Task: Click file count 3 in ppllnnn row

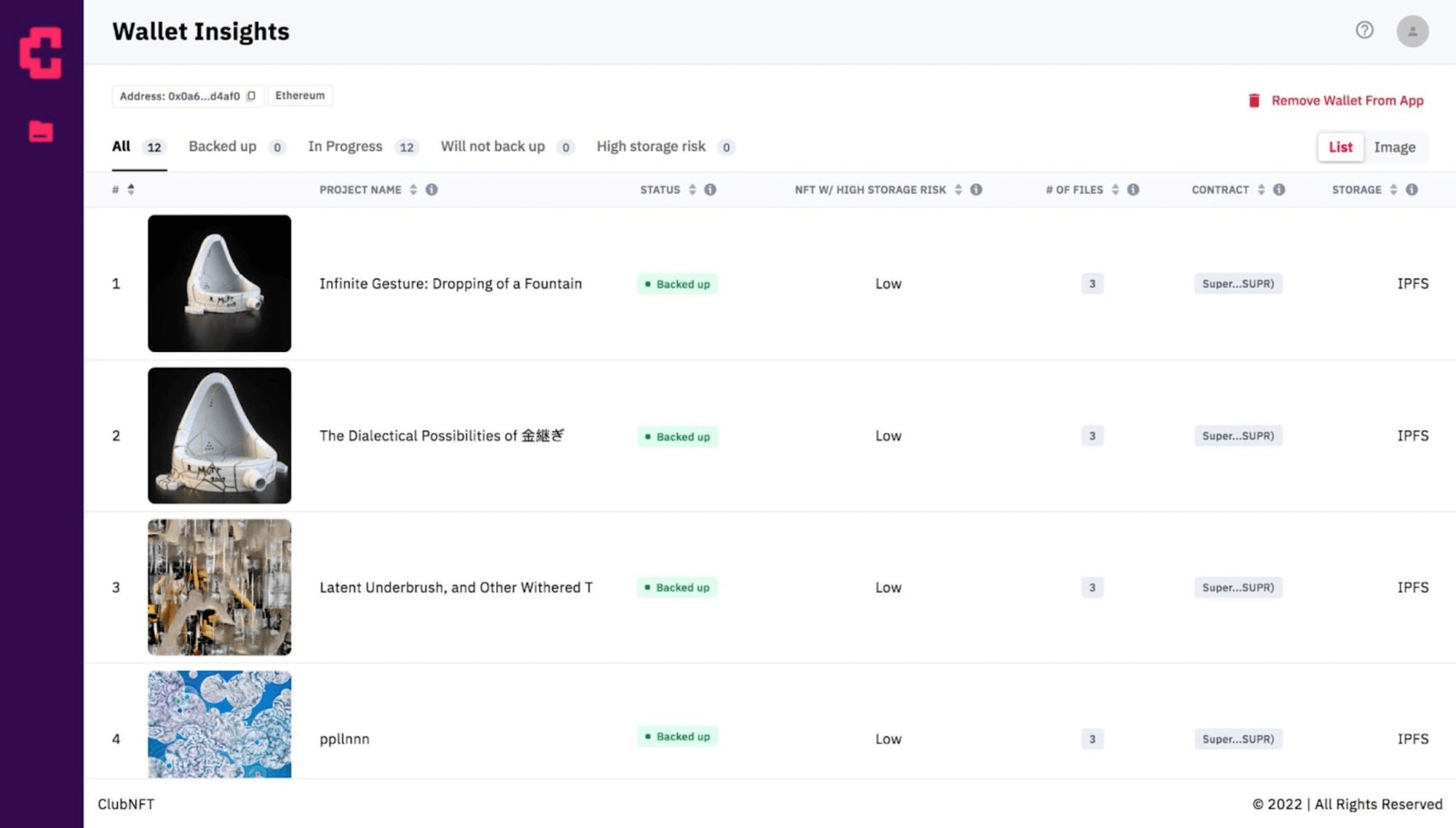Action: click(x=1092, y=739)
